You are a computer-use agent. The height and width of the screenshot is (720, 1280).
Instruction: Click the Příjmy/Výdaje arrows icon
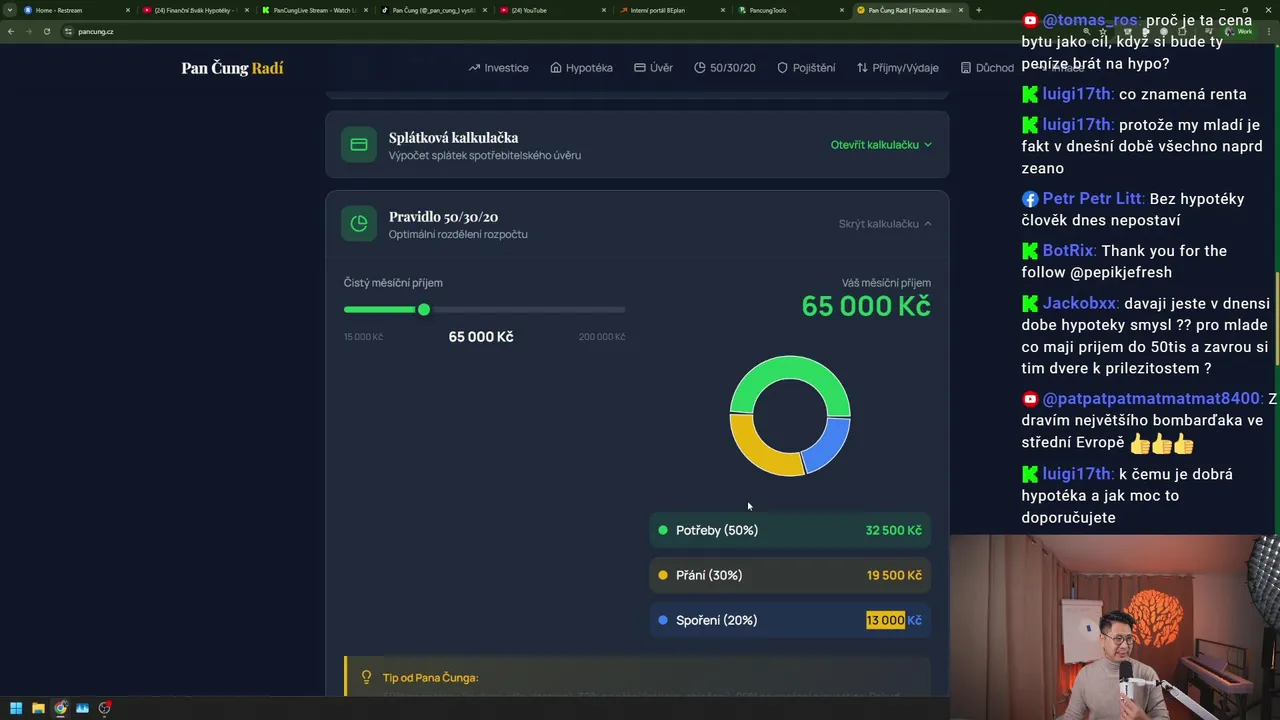(862, 68)
